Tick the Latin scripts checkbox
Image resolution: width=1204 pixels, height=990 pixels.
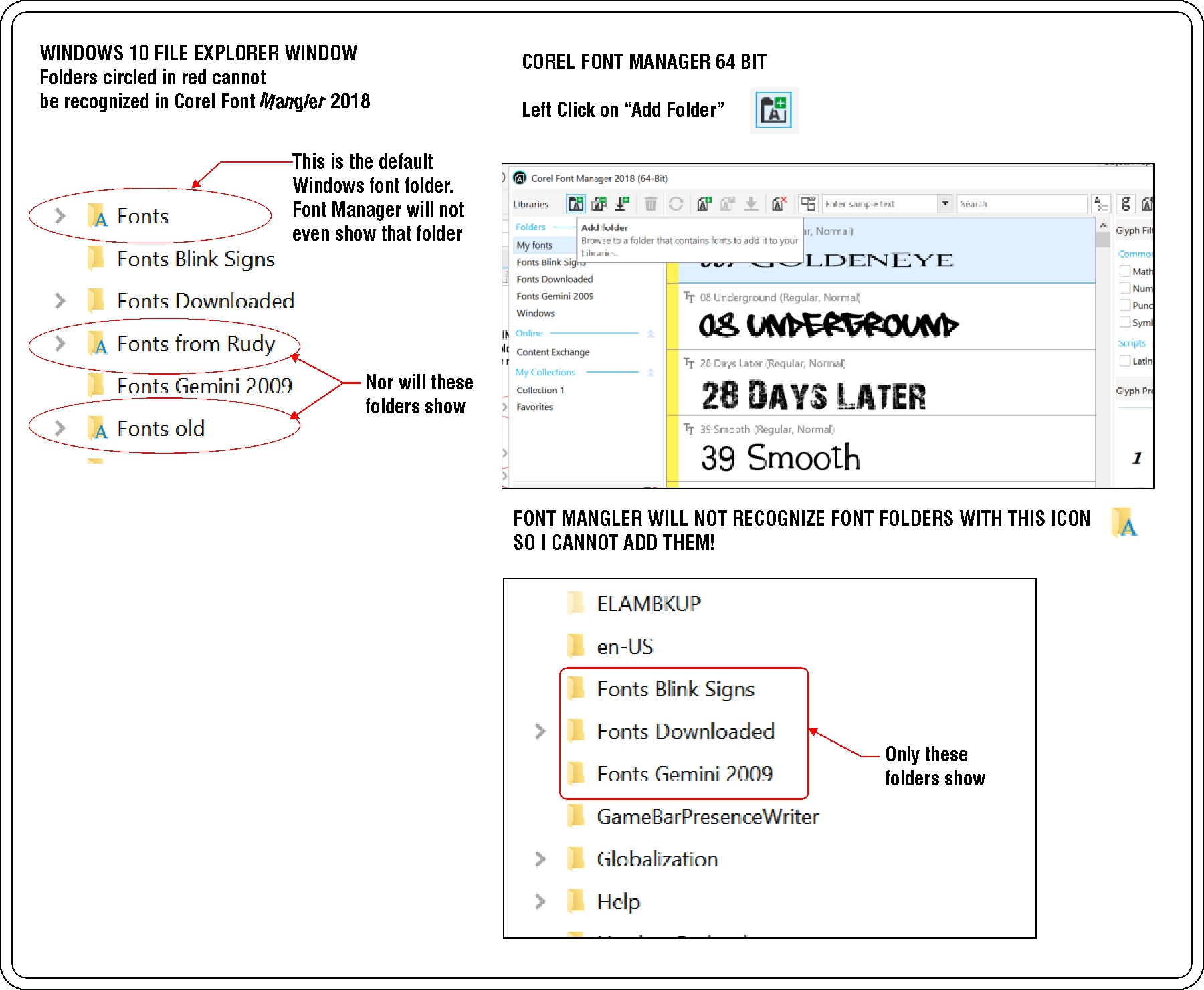coord(1125,361)
